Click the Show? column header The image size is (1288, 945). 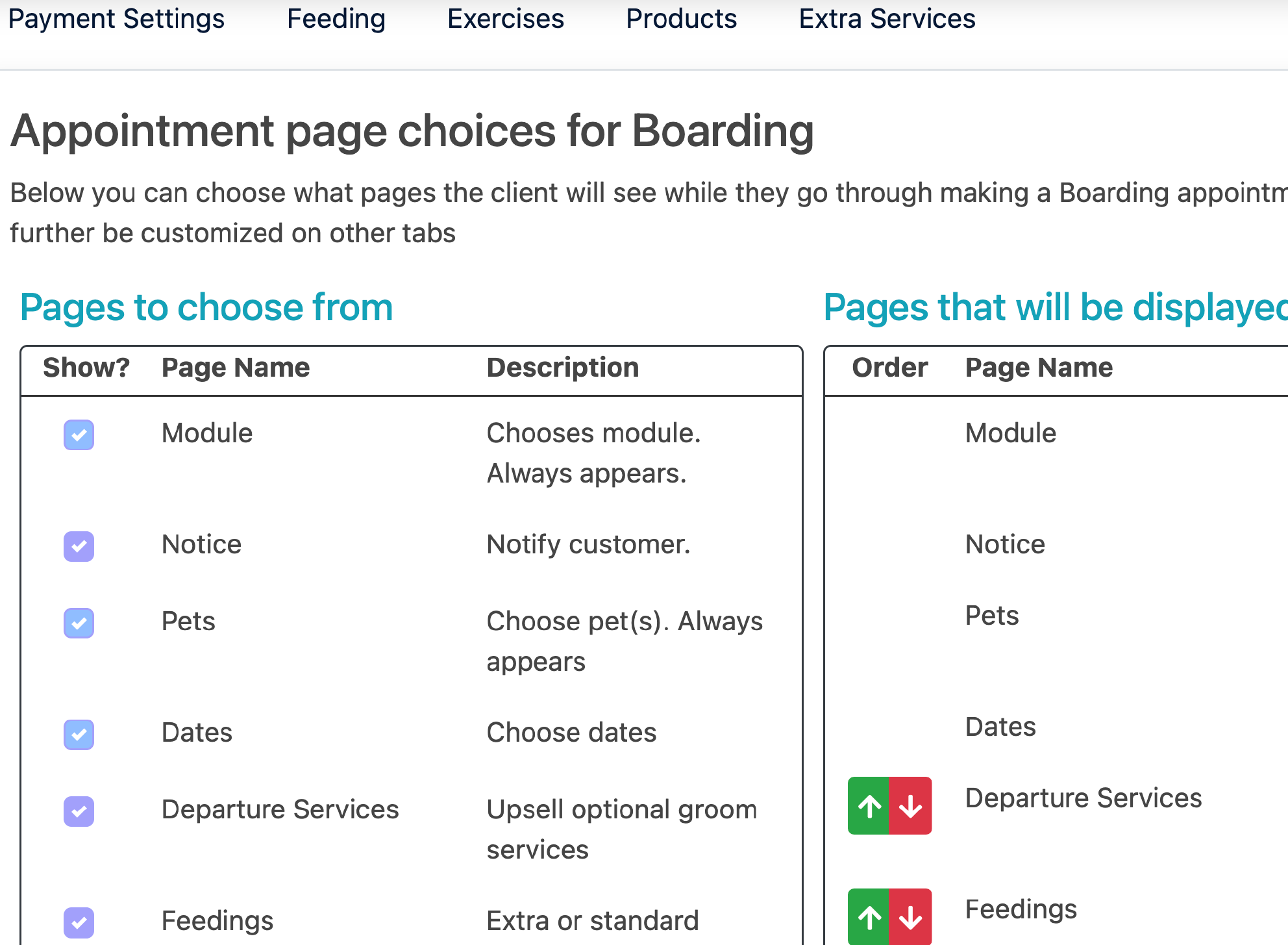pyautogui.click(x=86, y=368)
